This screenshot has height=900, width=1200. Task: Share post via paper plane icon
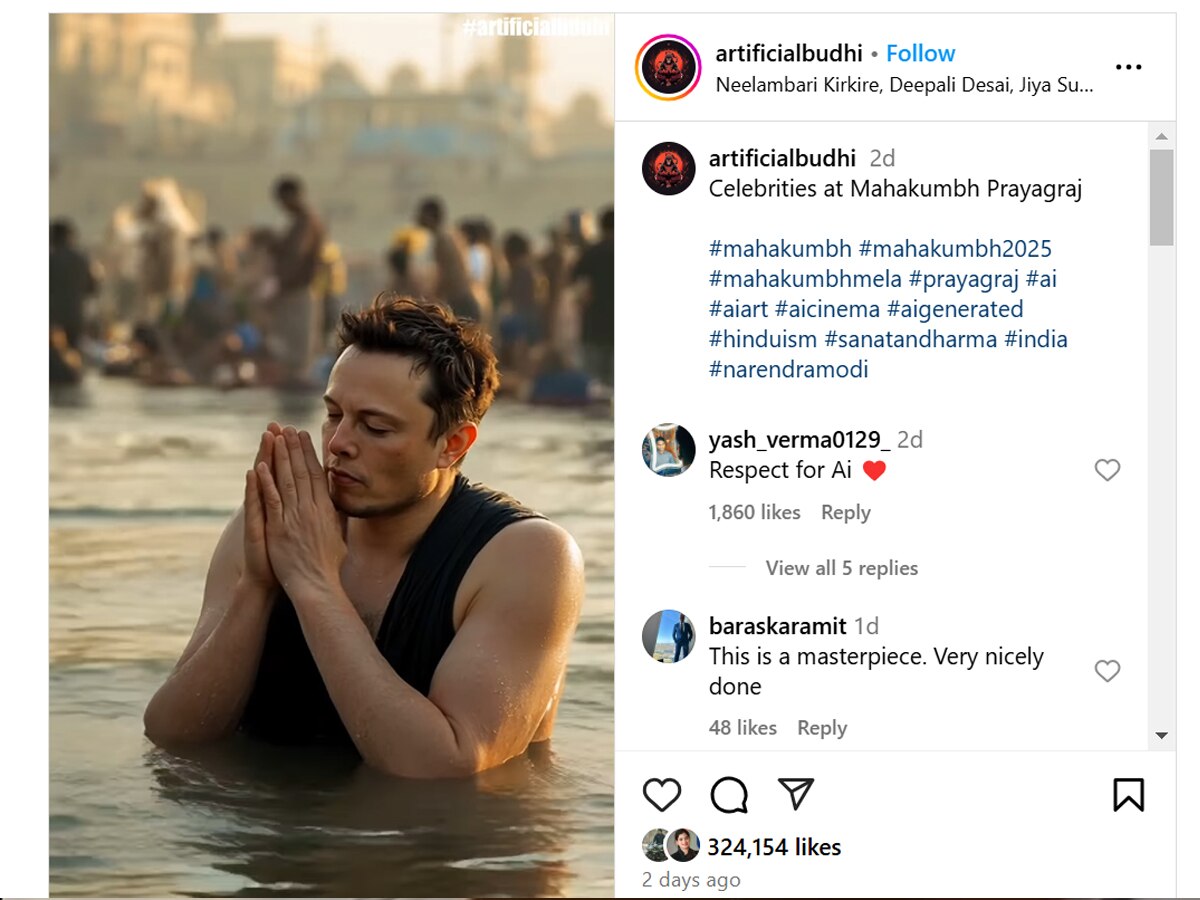click(x=796, y=794)
